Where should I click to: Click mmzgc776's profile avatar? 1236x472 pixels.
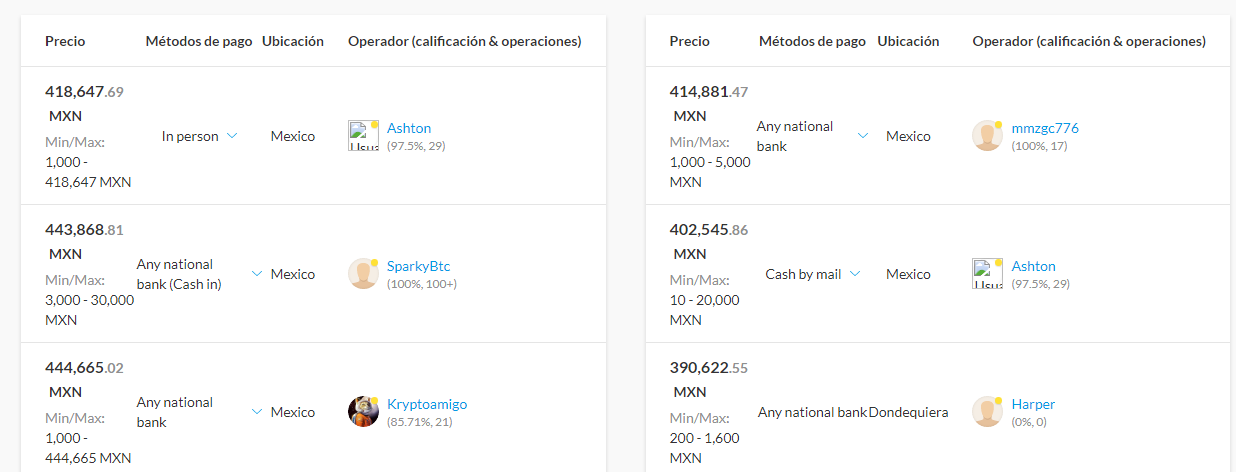click(x=987, y=136)
